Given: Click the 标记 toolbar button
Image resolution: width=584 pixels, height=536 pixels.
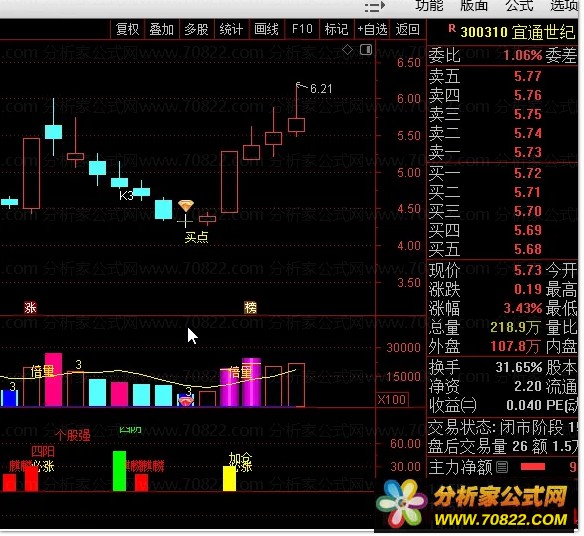Looking at the screenshot, I should (336, 29).
